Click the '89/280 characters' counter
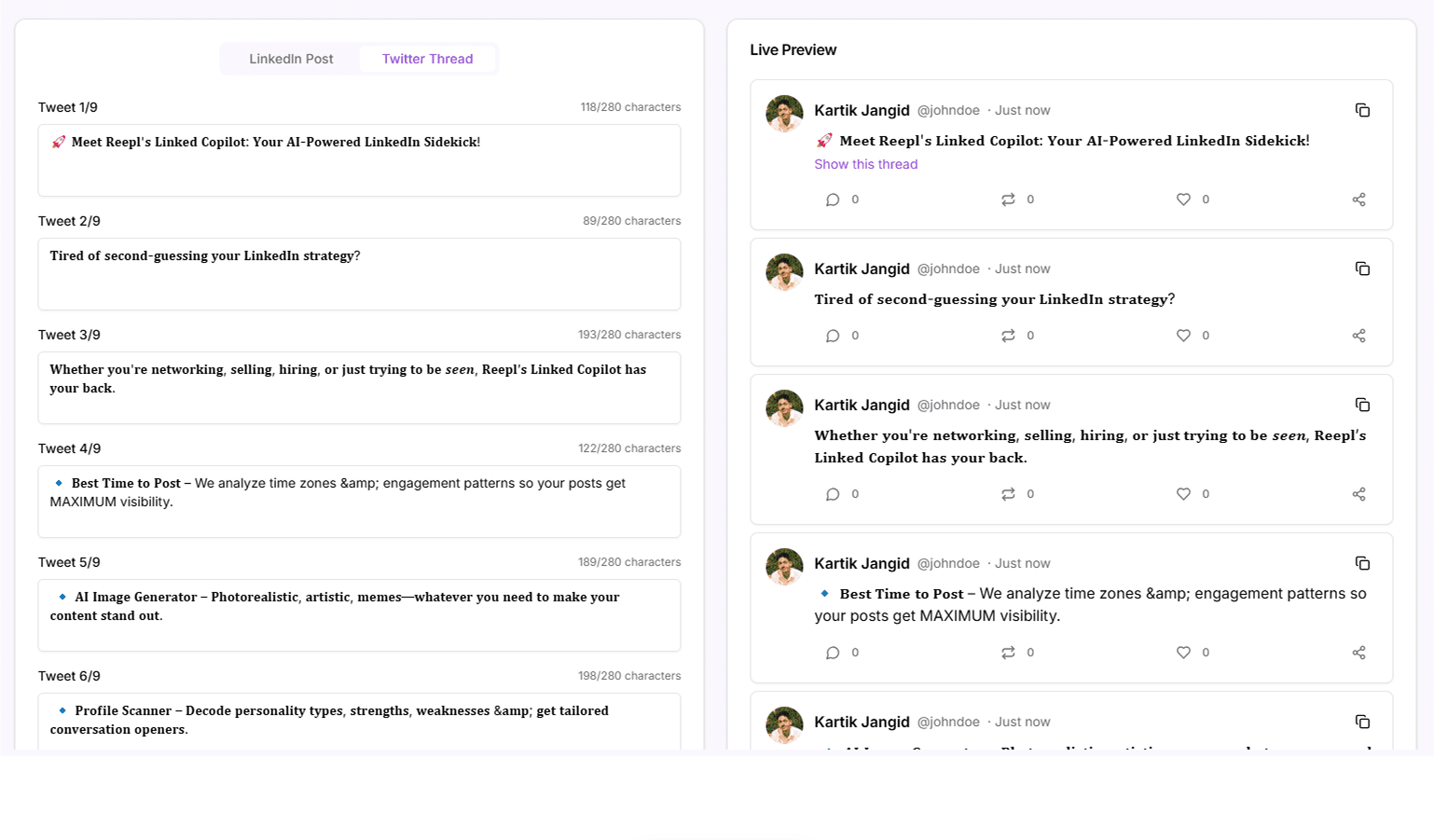Viewport: 1434px width, 840px height. [x=632, y=221]
